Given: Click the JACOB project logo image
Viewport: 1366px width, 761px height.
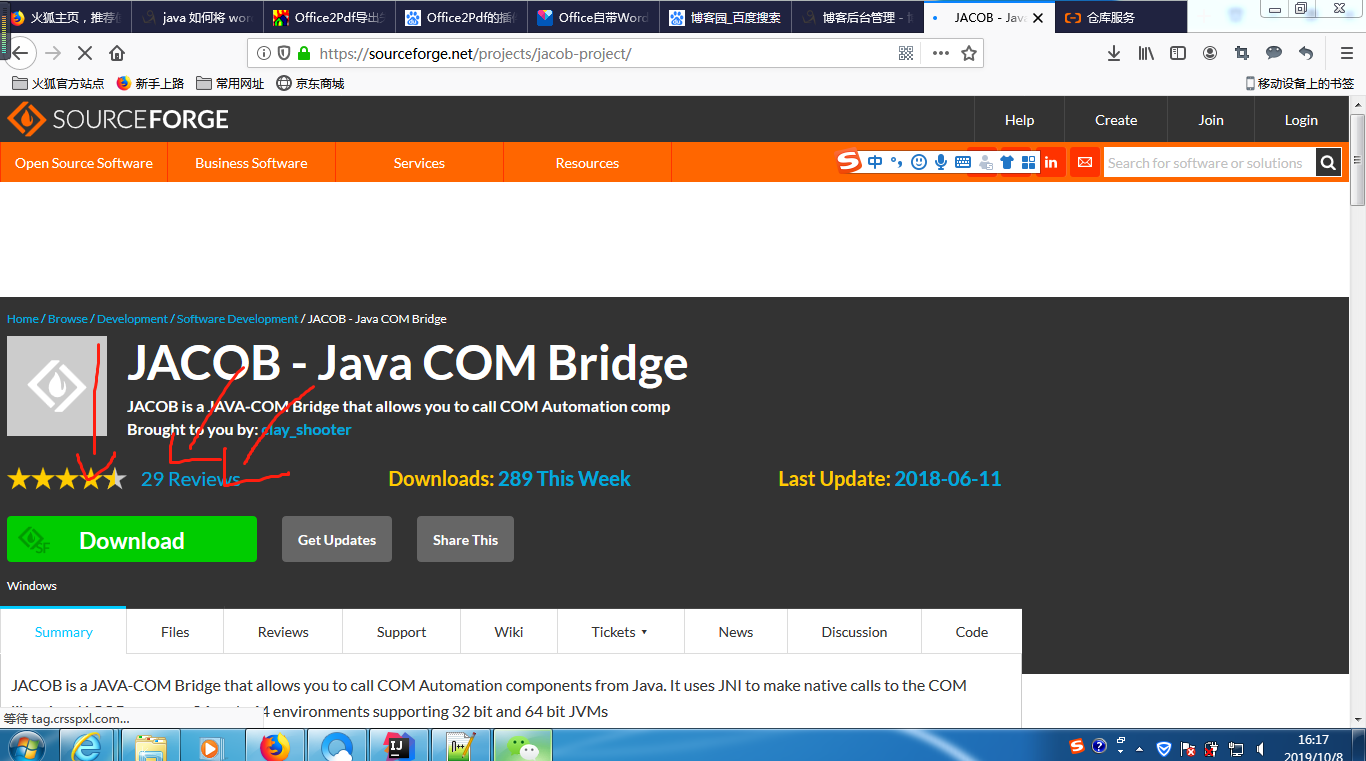Looking at the screenshot, I should point(57,386).
